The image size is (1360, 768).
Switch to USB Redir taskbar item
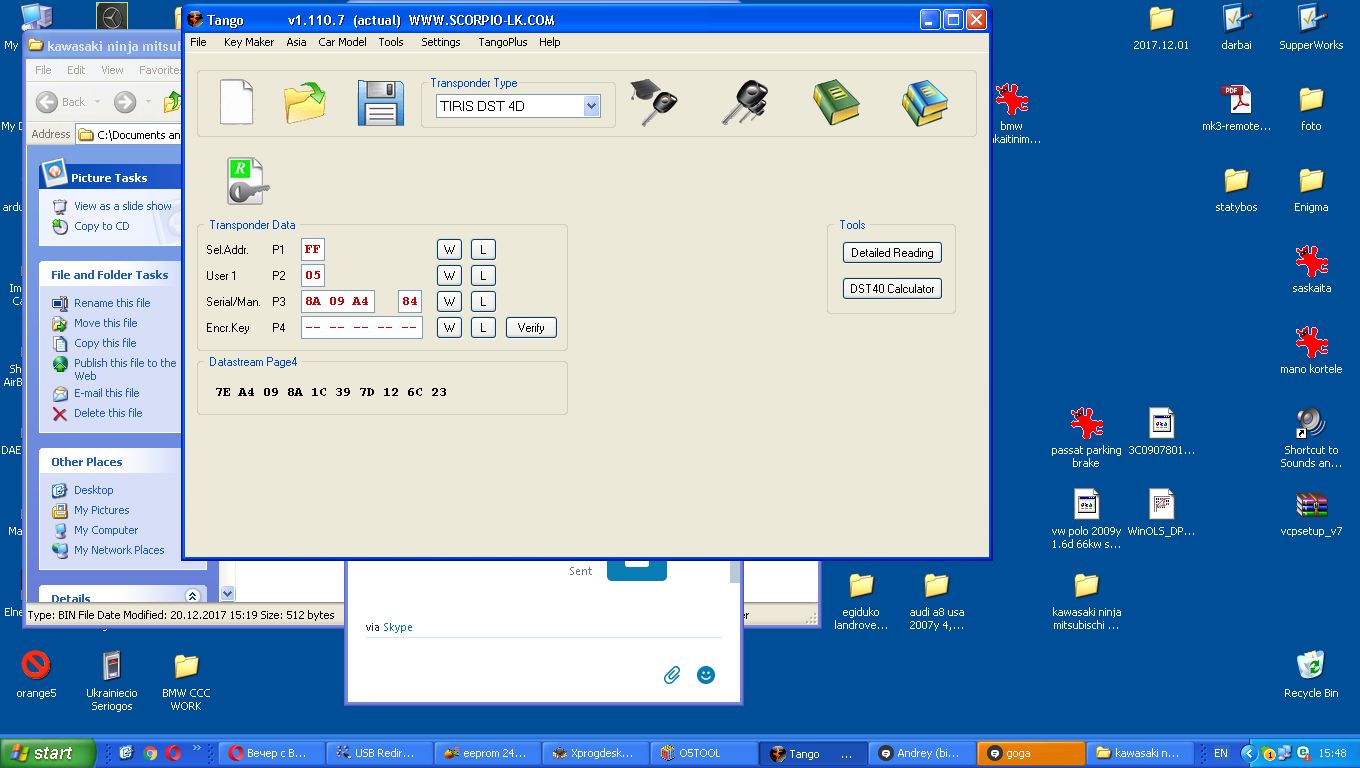(x=378, y=753)
